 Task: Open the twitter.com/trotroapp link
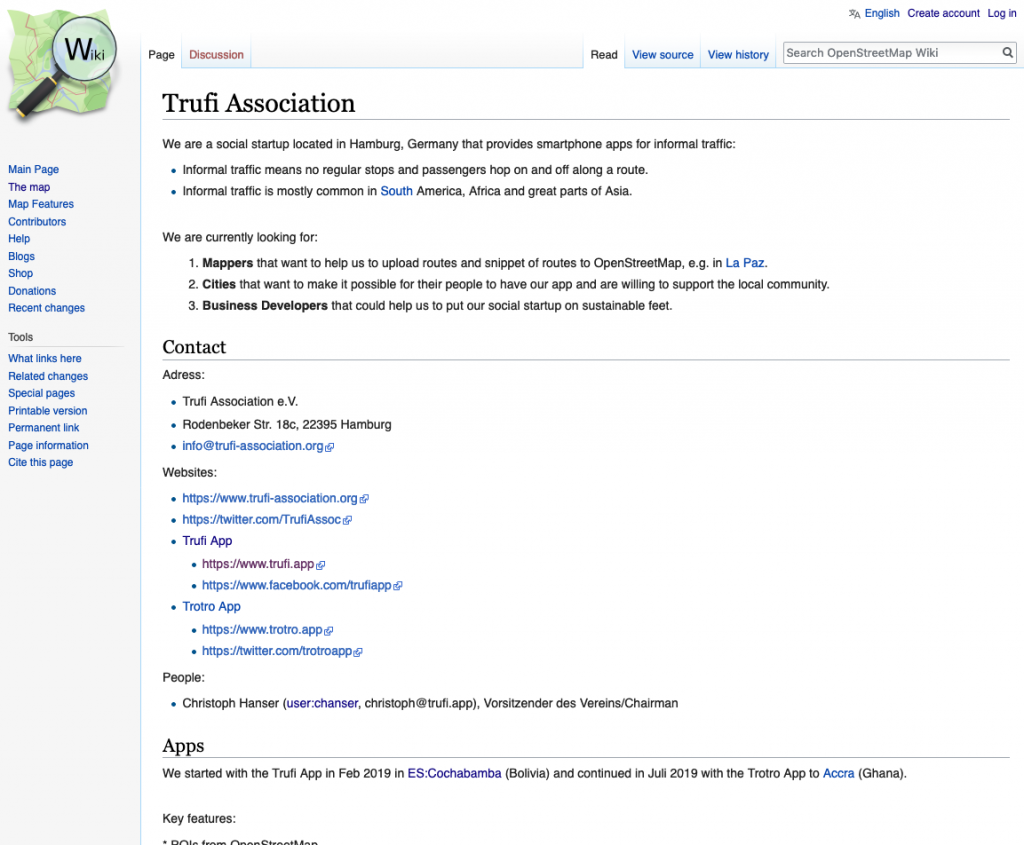[281, 651]
